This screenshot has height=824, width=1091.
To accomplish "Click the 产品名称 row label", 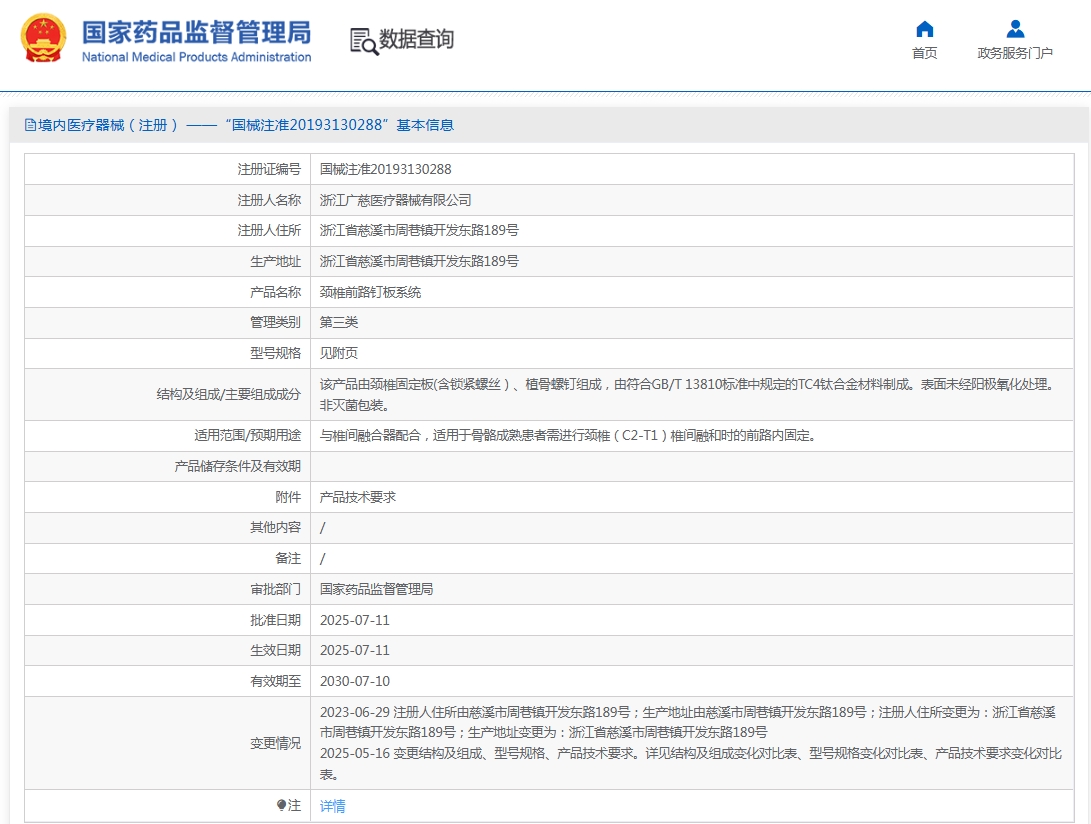I will [276, 292].
